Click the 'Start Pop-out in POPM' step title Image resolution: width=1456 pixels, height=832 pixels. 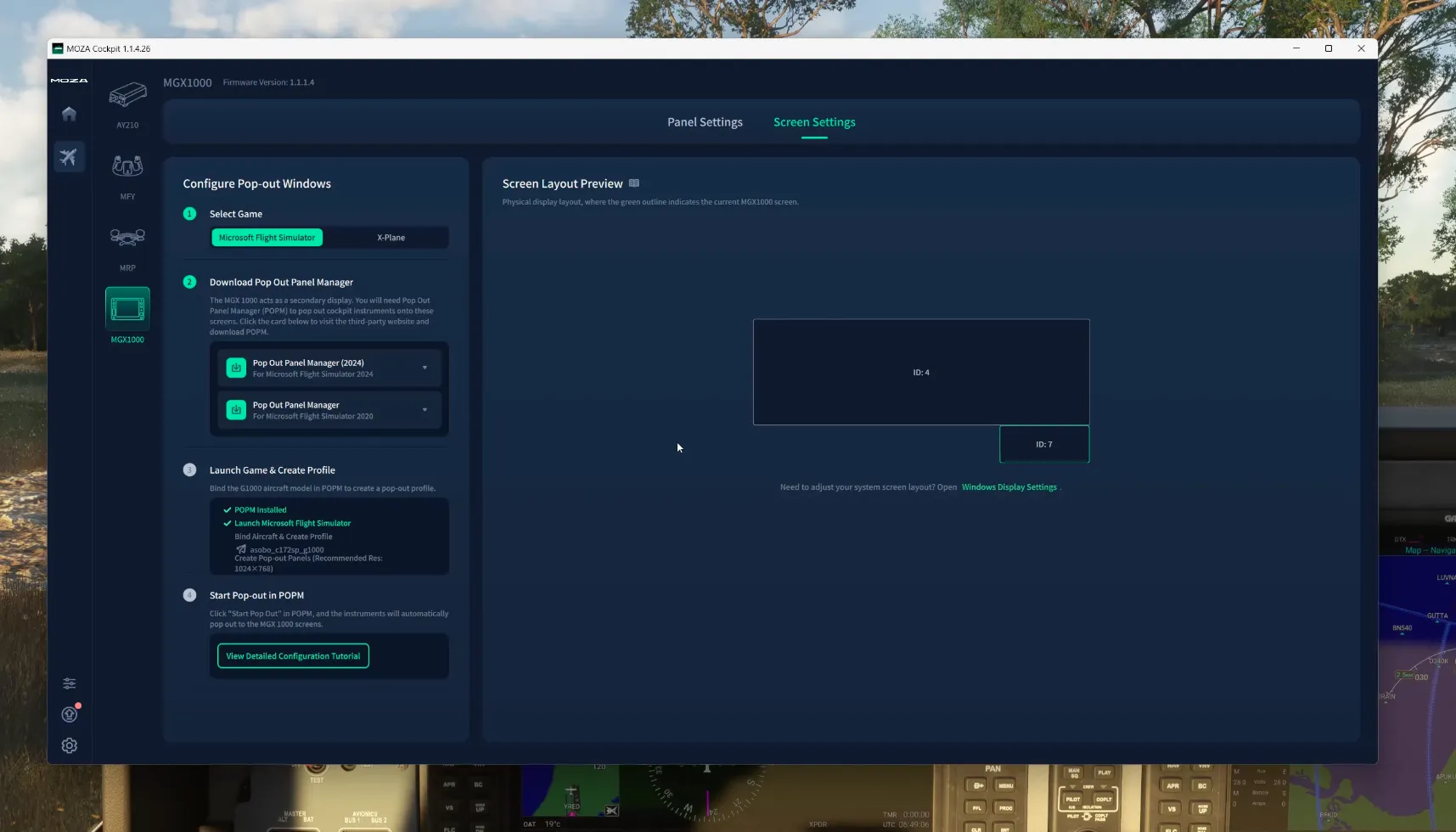(x=256, y=595)
